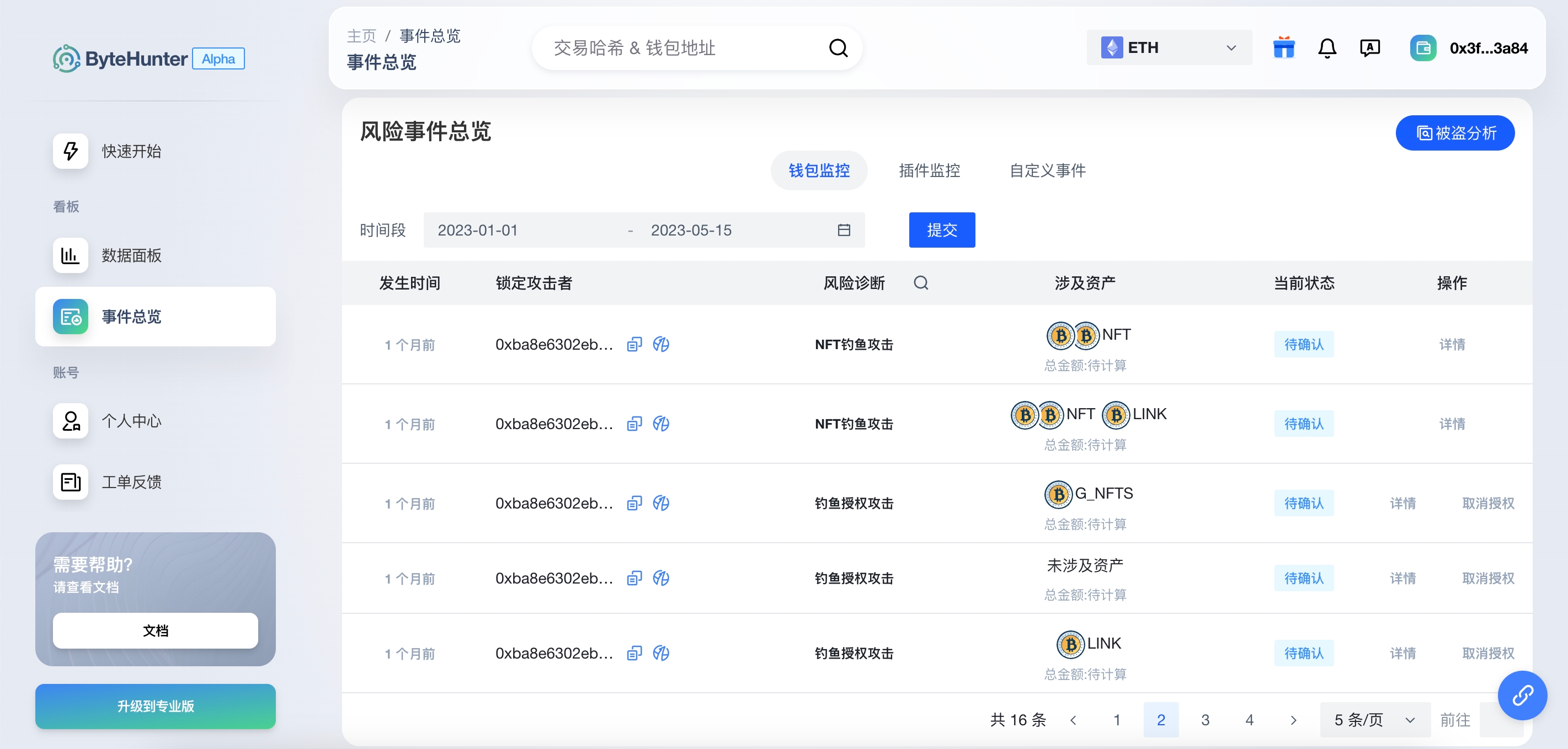Go to next page arrow
This screenshot has height=749, width=1568.
tap(1293, 720)
